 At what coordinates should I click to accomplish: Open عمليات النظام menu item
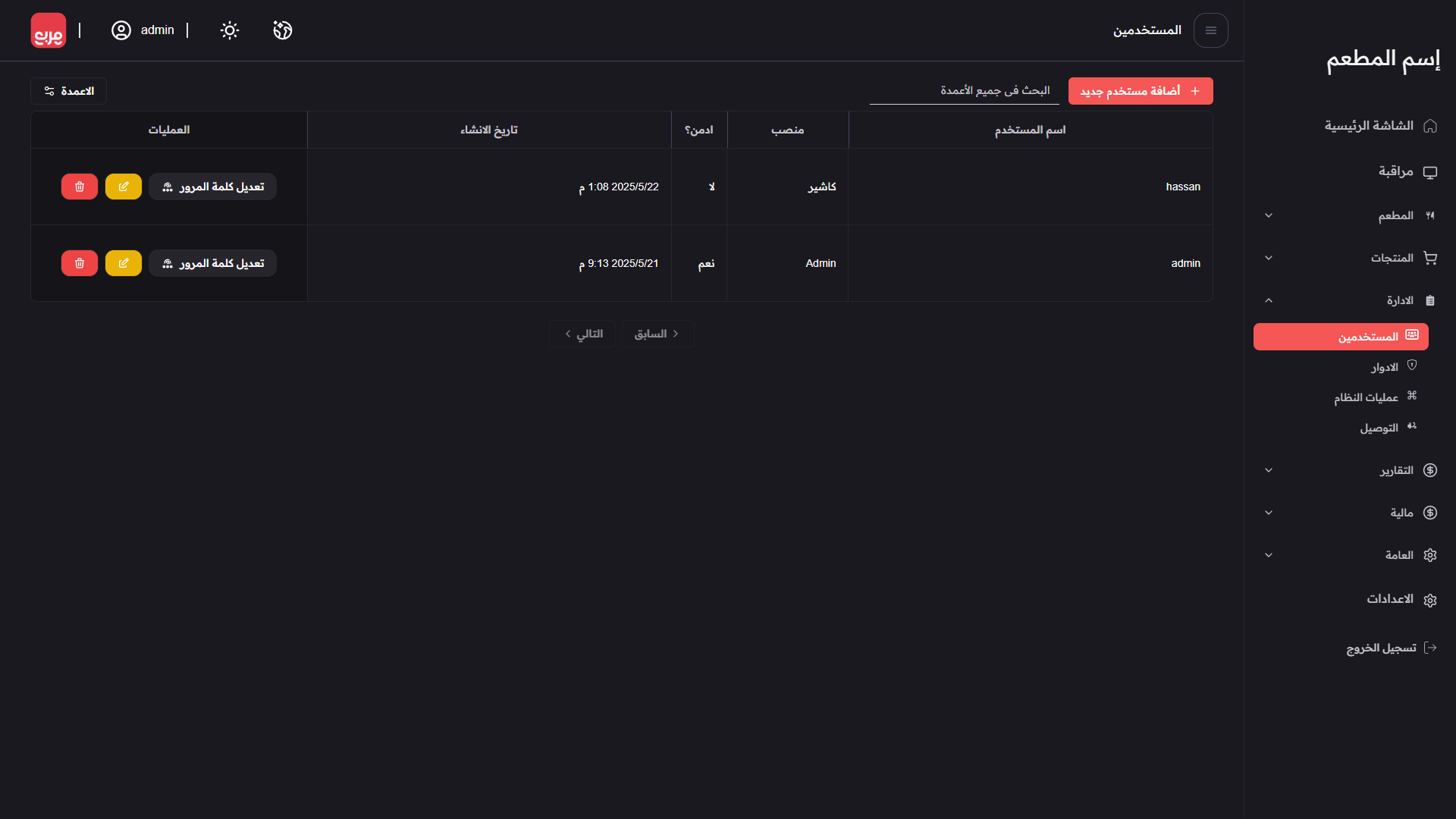click(x=1367, y=397)
